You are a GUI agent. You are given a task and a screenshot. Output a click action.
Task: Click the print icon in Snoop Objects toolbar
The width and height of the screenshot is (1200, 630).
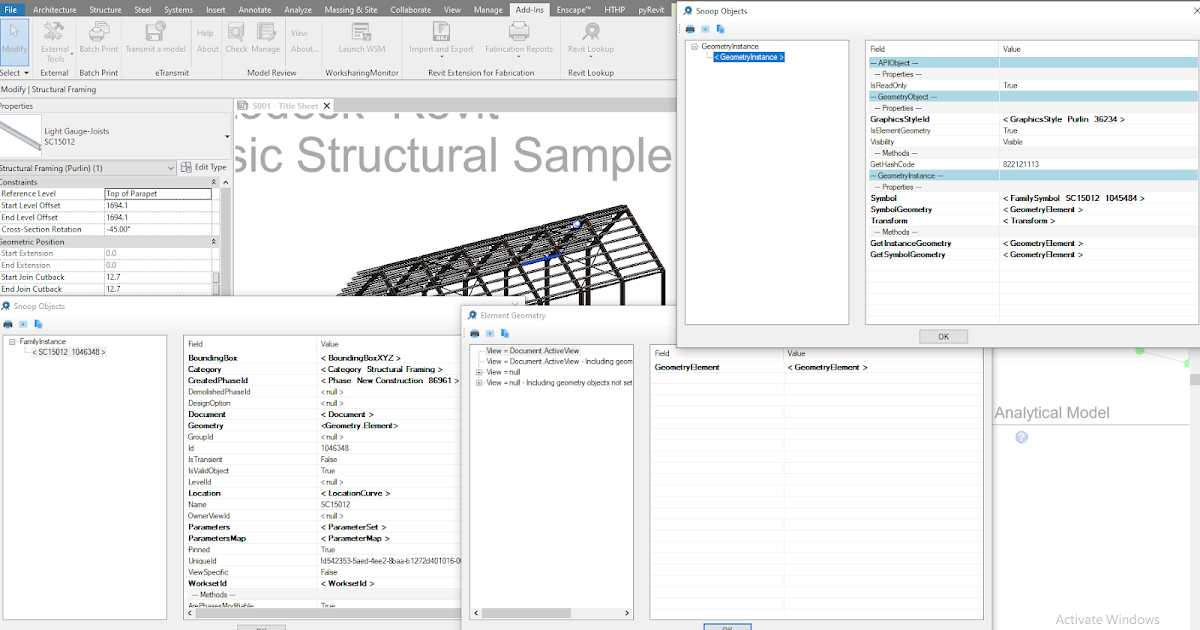(x=689, y=28)
